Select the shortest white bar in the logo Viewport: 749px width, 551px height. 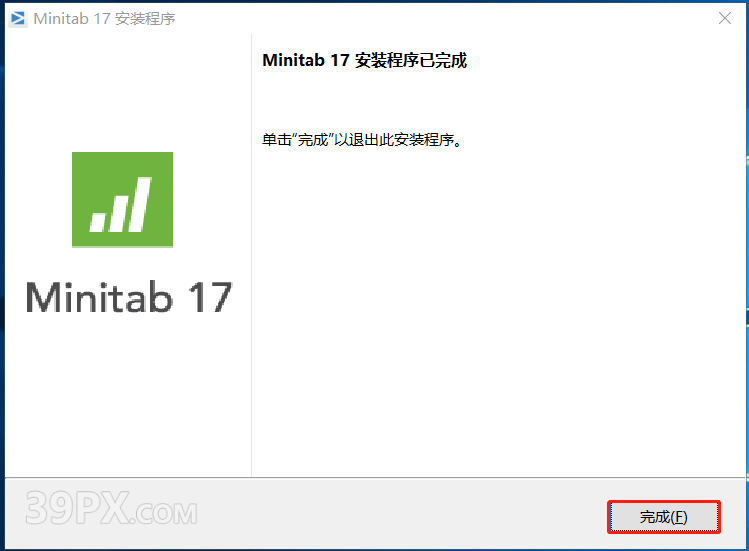coord(97,224)
